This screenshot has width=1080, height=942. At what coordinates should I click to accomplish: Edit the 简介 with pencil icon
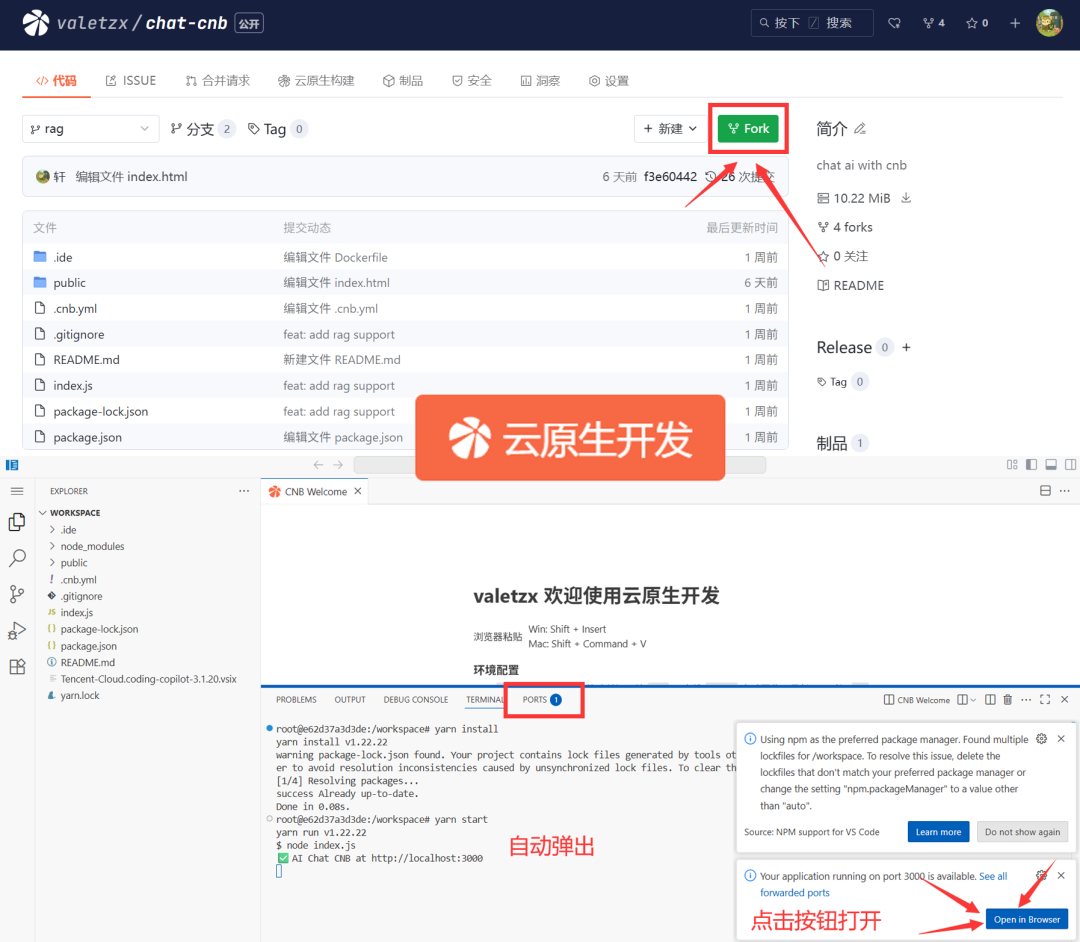(x=860, y=128)
